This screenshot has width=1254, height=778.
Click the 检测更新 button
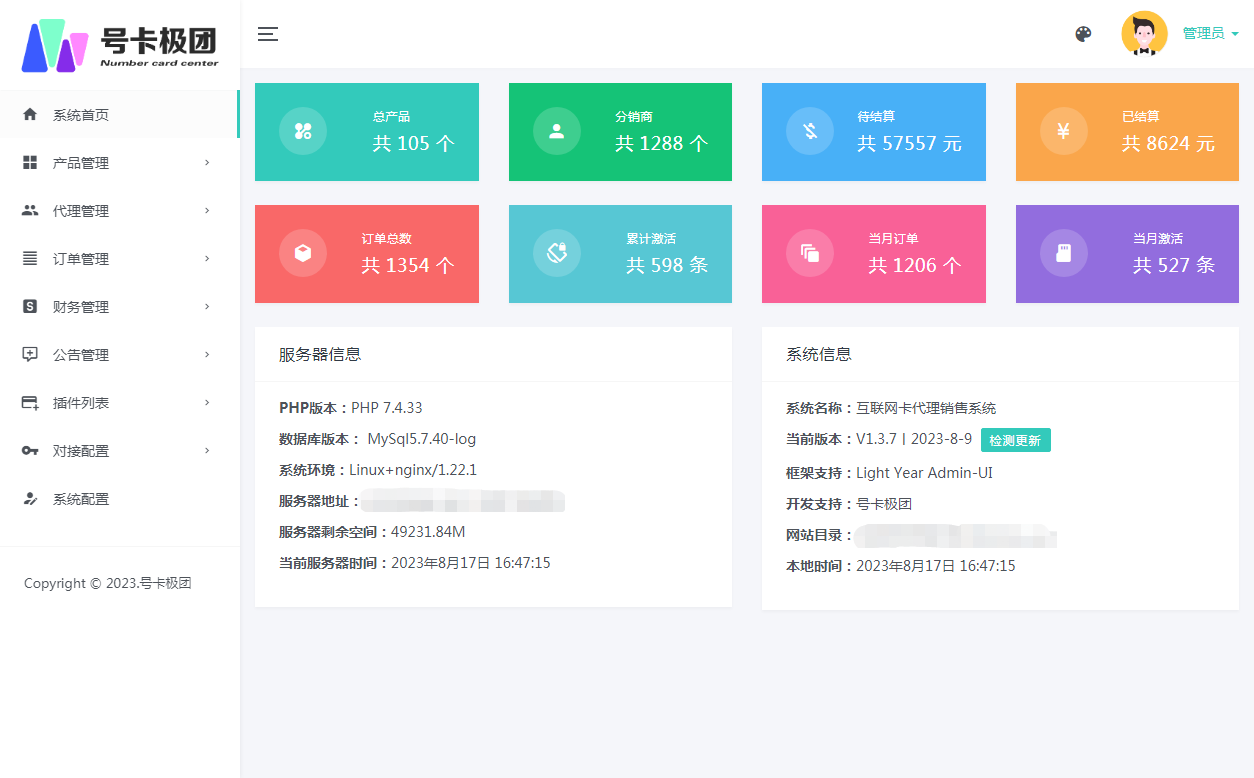coord(1015,440)
